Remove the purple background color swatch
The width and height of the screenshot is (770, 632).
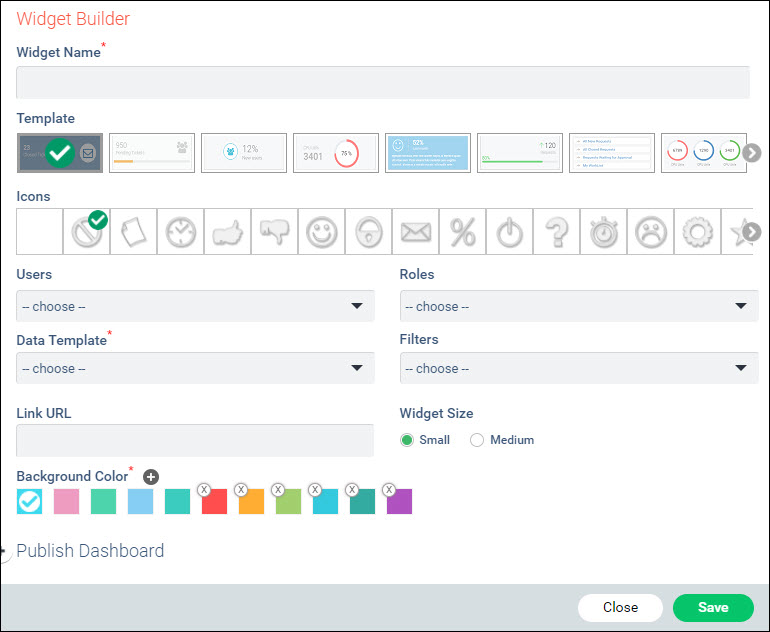point(389,490)
